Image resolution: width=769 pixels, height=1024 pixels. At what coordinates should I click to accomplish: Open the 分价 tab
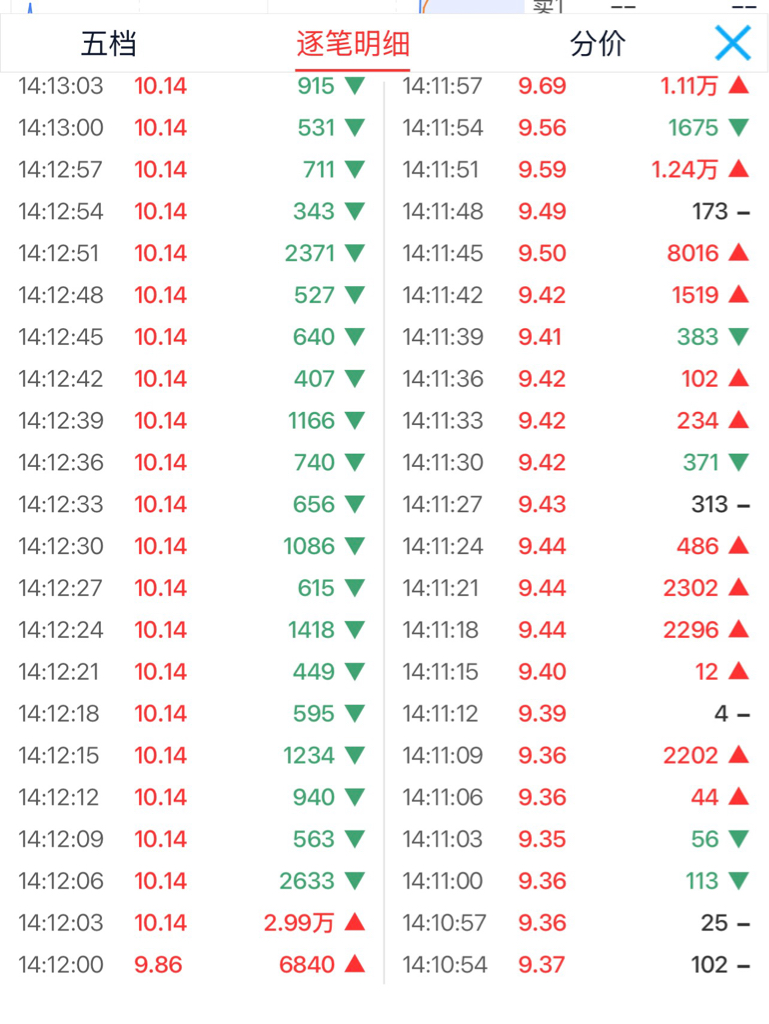pyautogui.click(x=597, y=44)
